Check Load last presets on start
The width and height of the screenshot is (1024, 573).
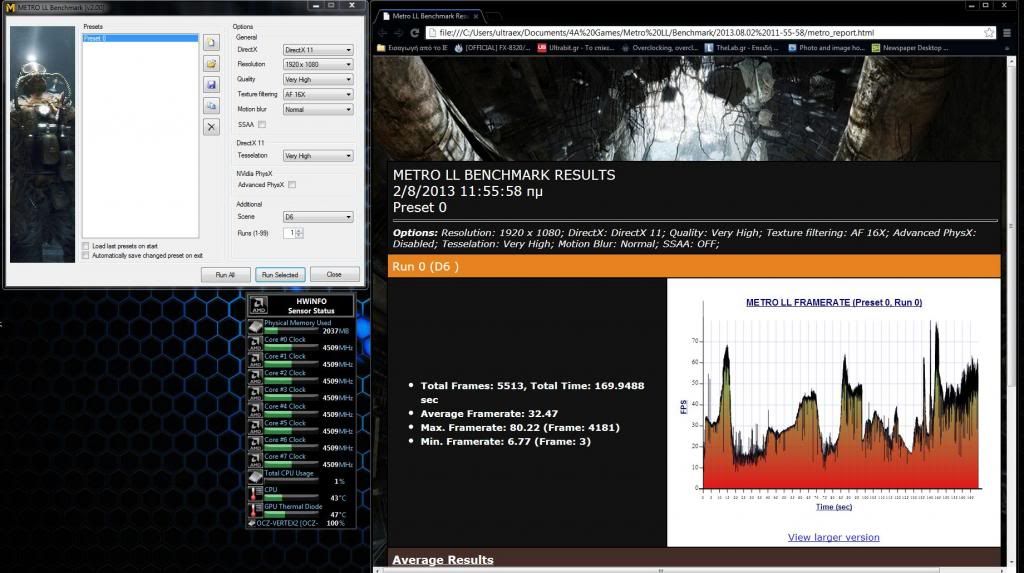pos(85,246)
